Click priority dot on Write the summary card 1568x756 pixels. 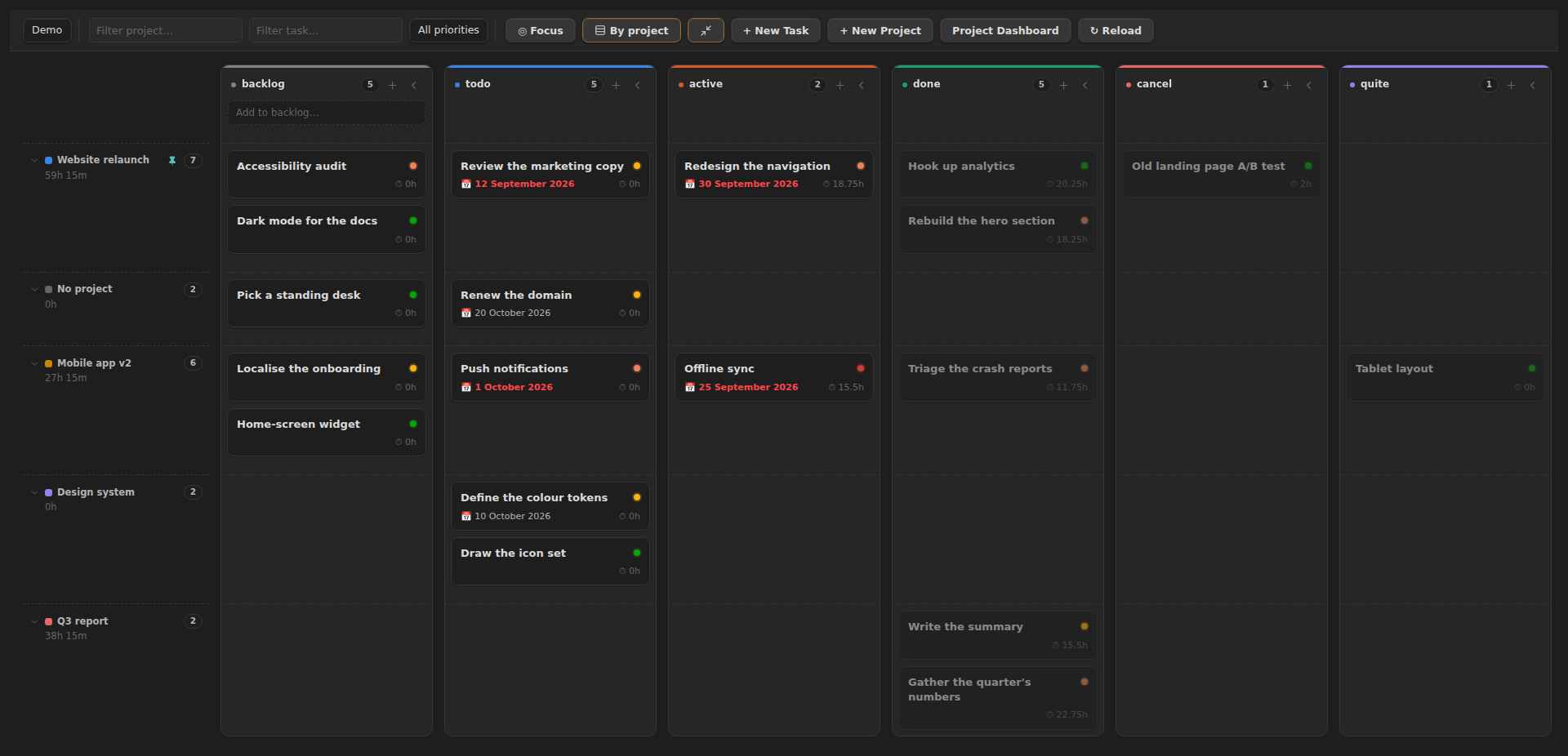click(x=1085, y=626)
